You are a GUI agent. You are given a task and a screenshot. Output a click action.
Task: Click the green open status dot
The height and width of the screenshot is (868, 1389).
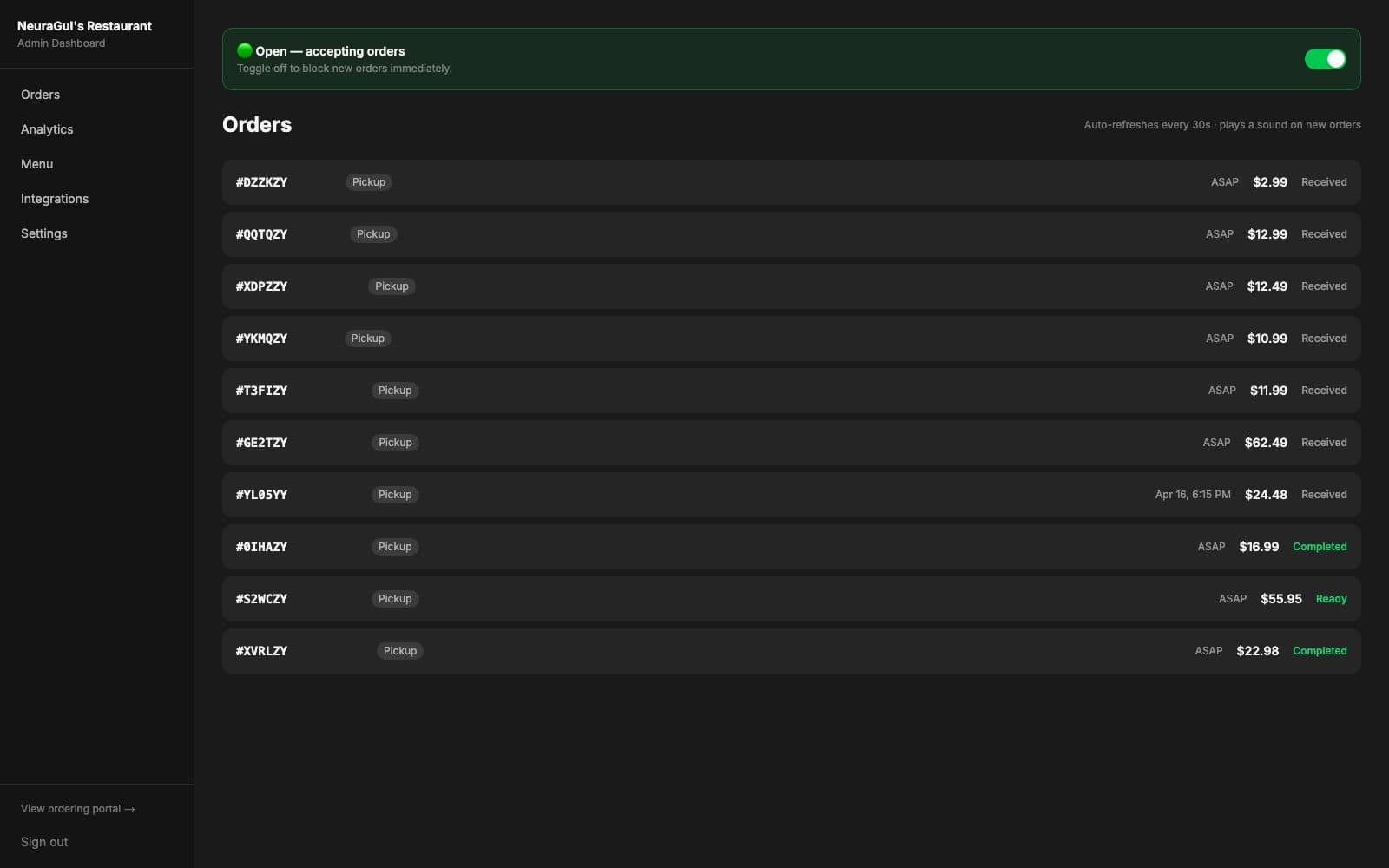pos(245,50)
